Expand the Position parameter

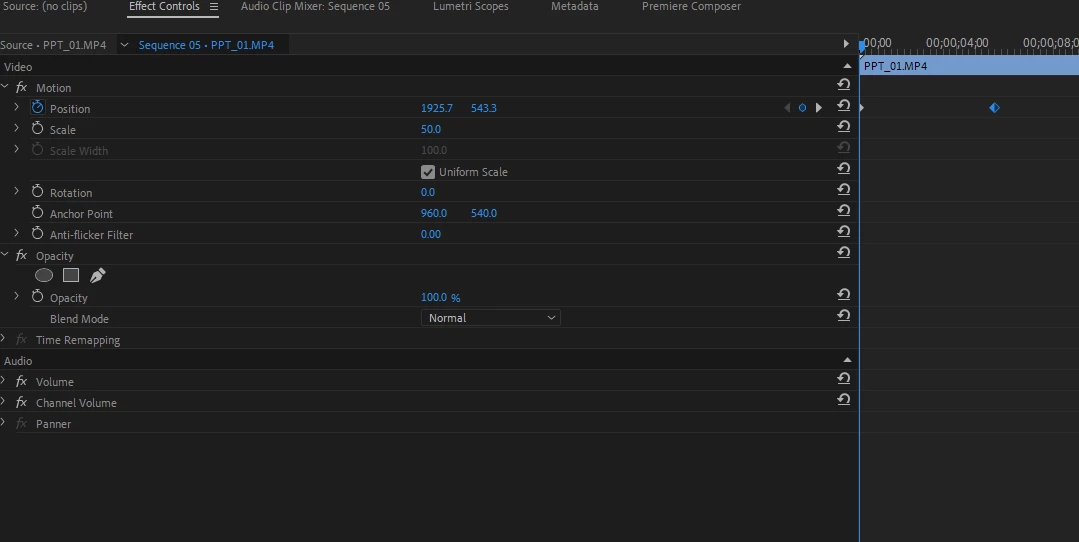pyautogui.click(x=17, y=107)
